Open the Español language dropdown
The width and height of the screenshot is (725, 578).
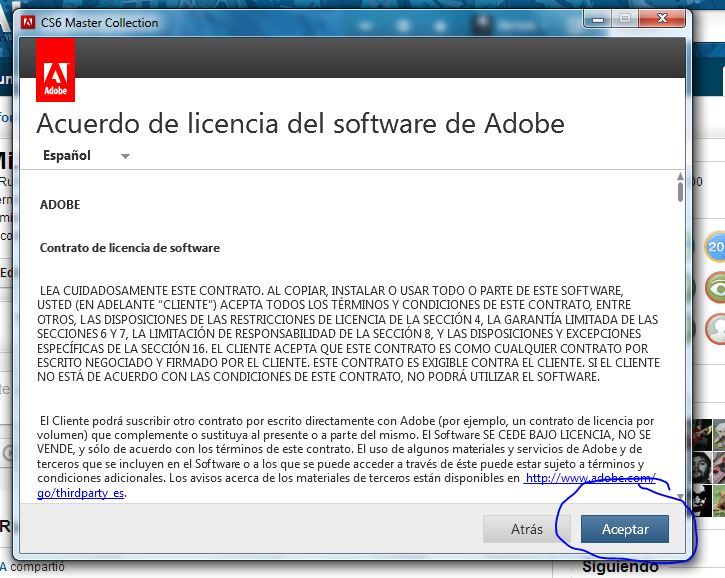(x=86, y=155)
